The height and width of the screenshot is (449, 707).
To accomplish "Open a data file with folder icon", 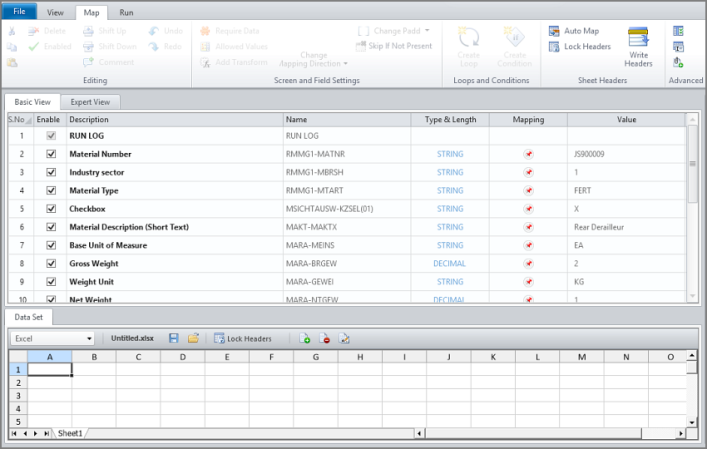I will pos(194,339).
